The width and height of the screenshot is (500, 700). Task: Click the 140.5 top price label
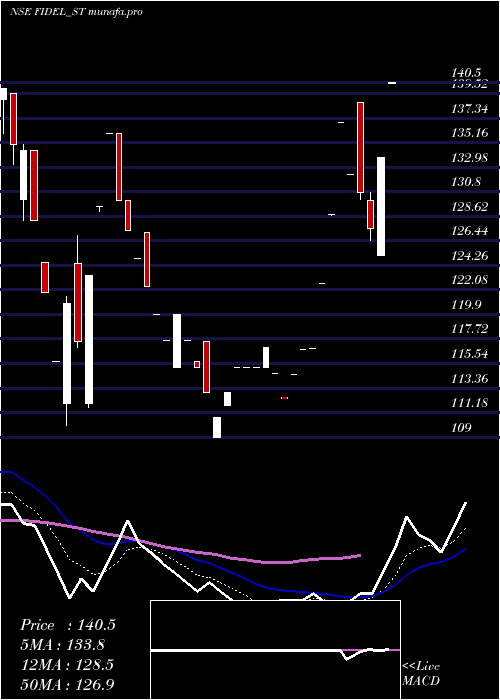pyautogui.click(x=466, y=72)
